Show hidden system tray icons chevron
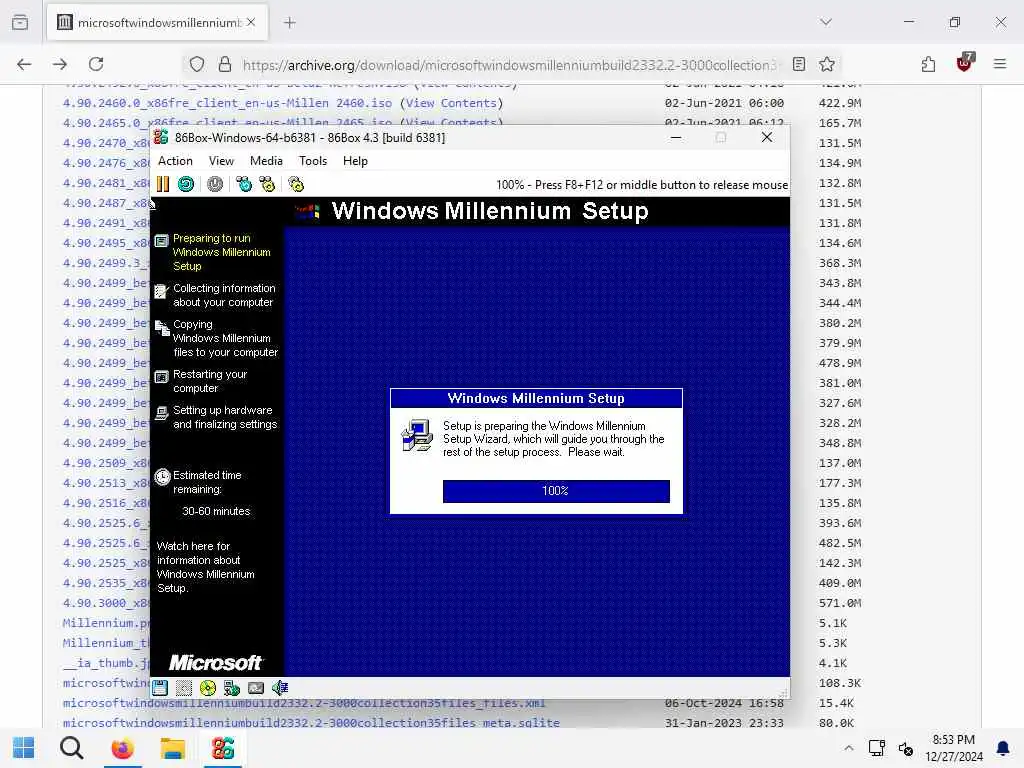This screenshot has height=768, width=1024. click(848, 748)
